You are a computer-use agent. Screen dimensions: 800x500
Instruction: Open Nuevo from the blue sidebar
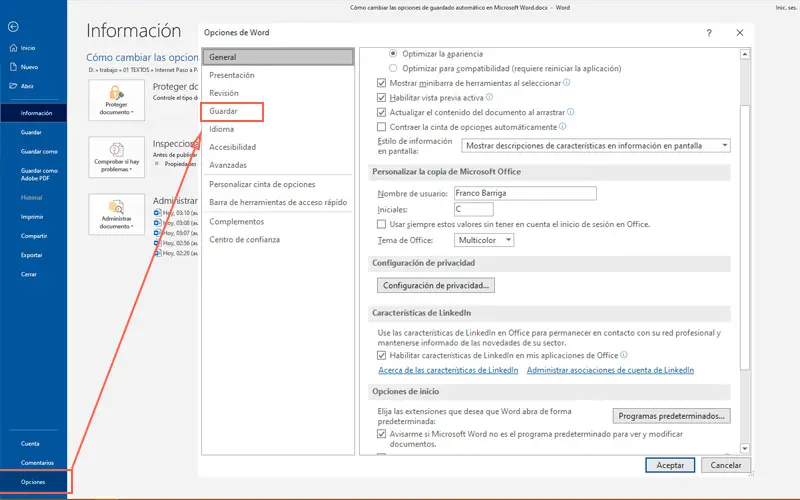pyautogui.click(x=24, y=67)
